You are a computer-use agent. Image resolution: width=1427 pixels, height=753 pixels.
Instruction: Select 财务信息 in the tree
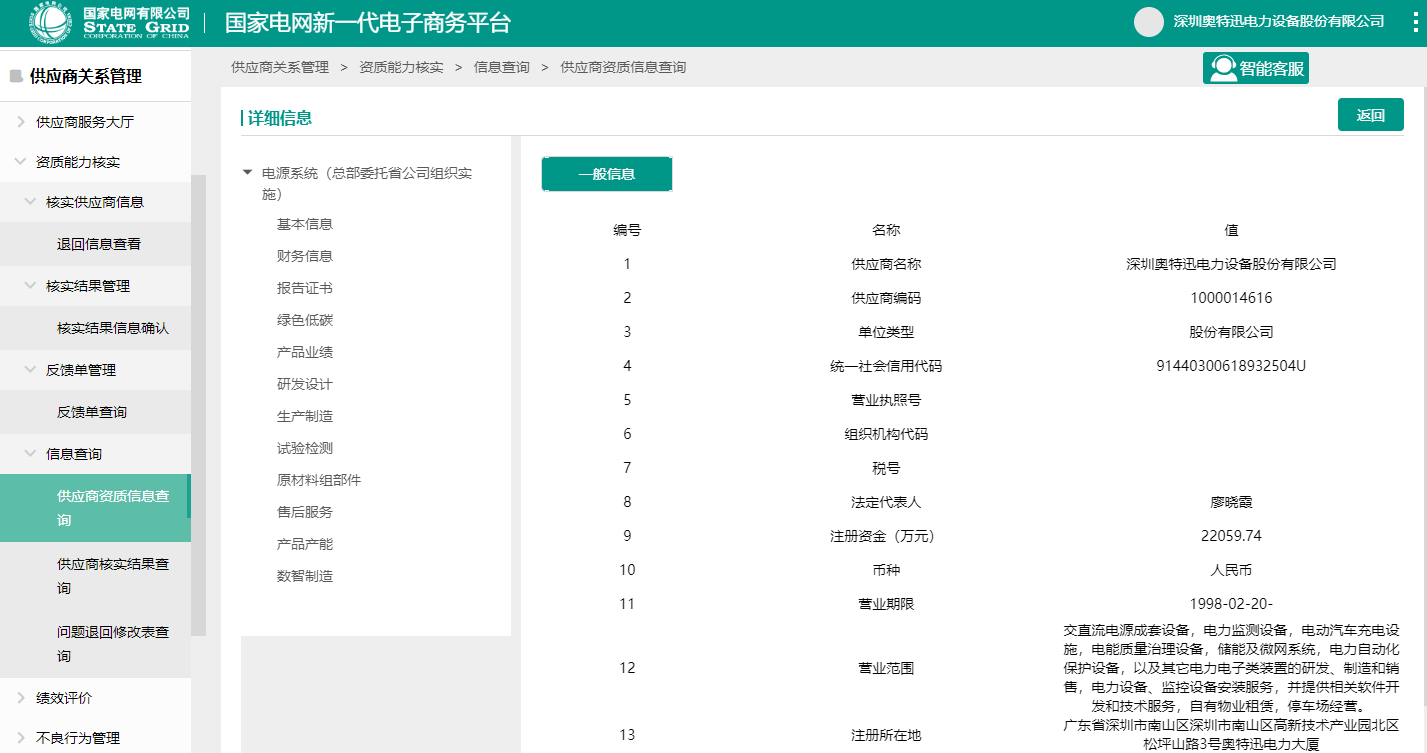click(304, 256)
